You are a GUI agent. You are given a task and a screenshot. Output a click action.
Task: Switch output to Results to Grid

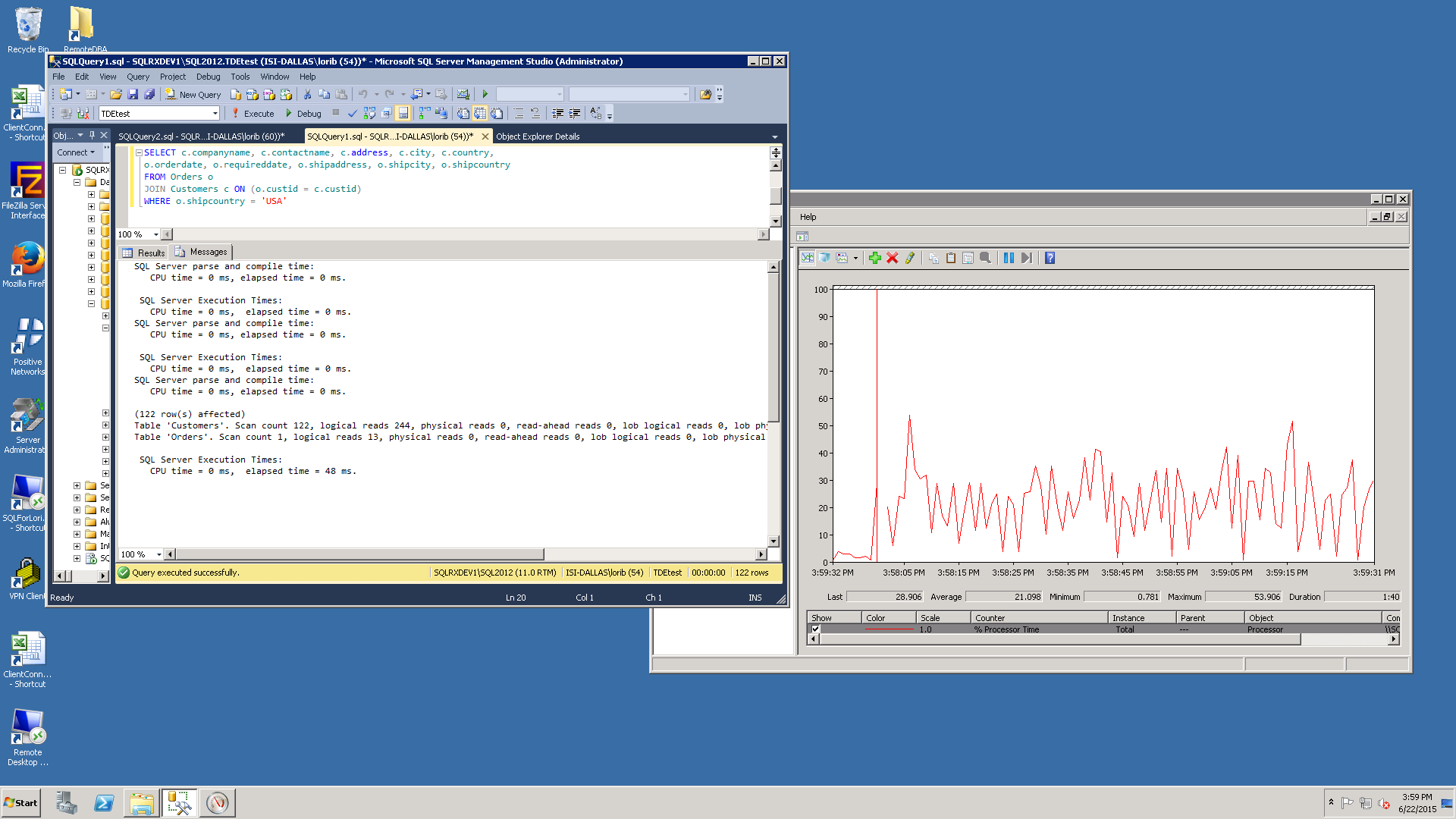pyautogui.click(x=480, y=114)
